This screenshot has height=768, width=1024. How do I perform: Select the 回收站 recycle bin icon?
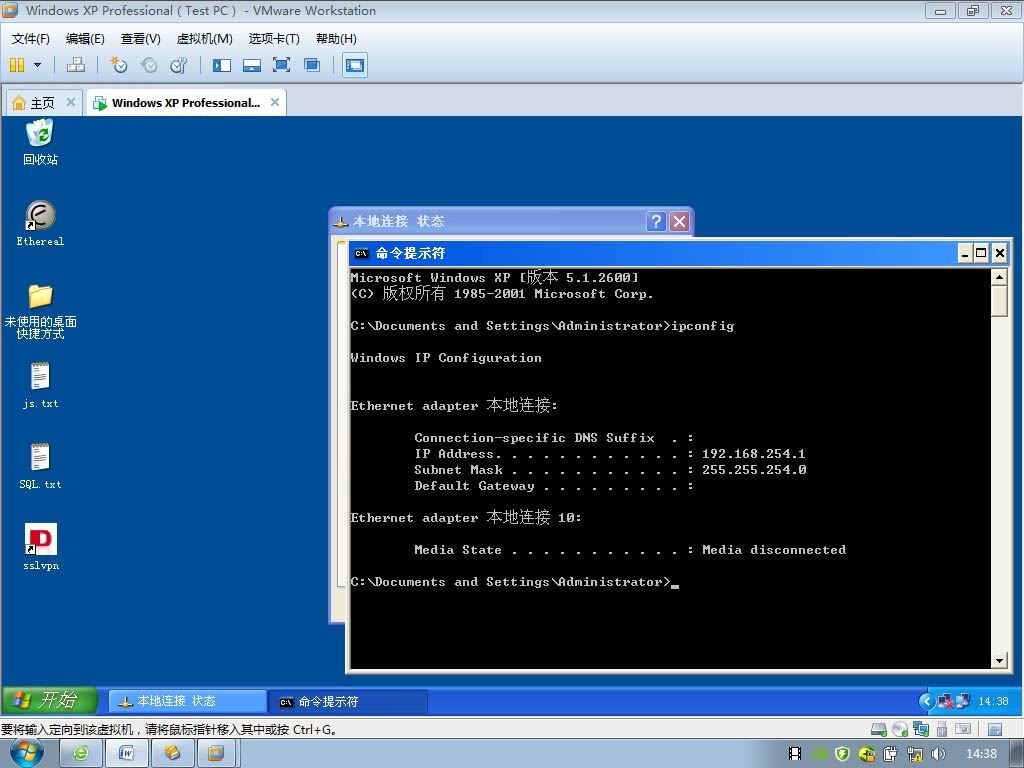click(40, 142)
